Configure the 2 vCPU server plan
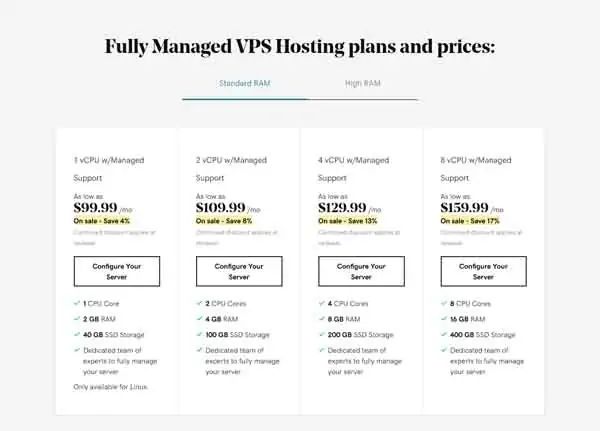Viewport: 600px width, 431px height. pos(239,271)
